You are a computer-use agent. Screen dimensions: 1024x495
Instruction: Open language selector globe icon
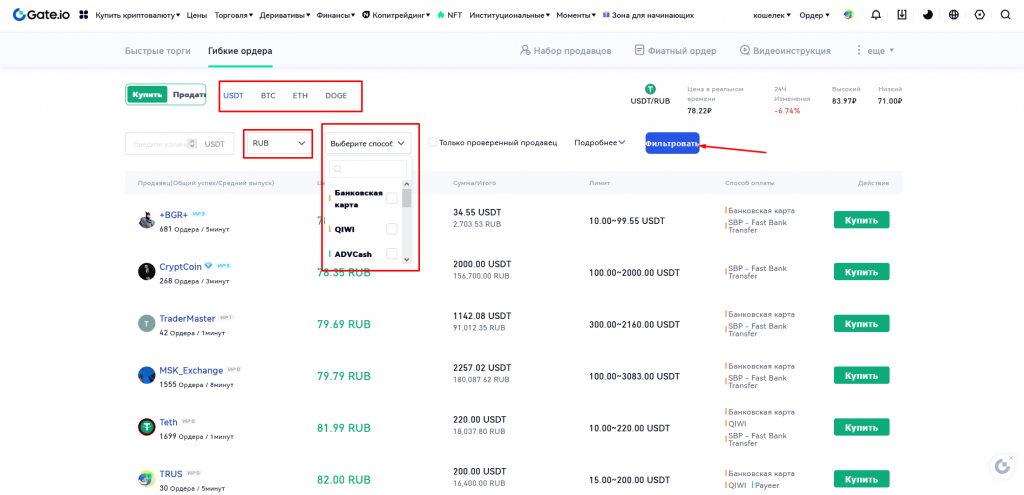[x=953, y=15]
